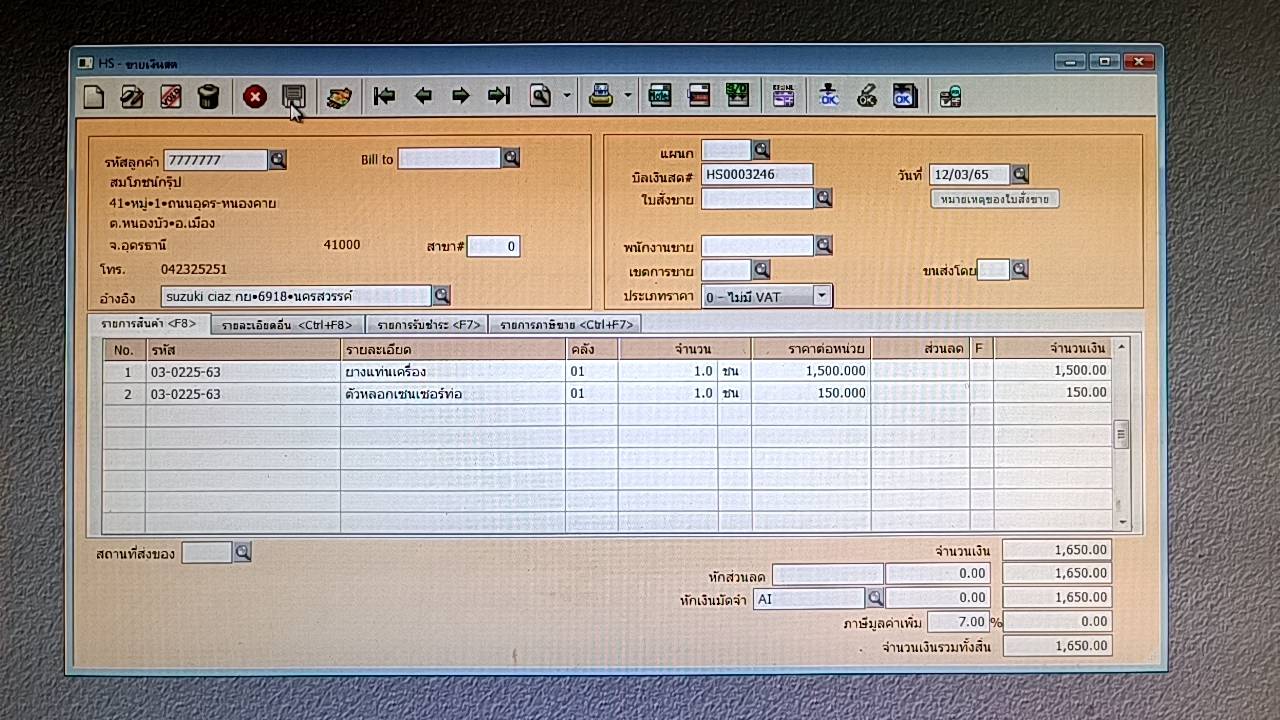Viewport: 1280px width, 720px height.
Task: Click the ราคาต่อหน่วย column header
Action: (x=811, y=349)
